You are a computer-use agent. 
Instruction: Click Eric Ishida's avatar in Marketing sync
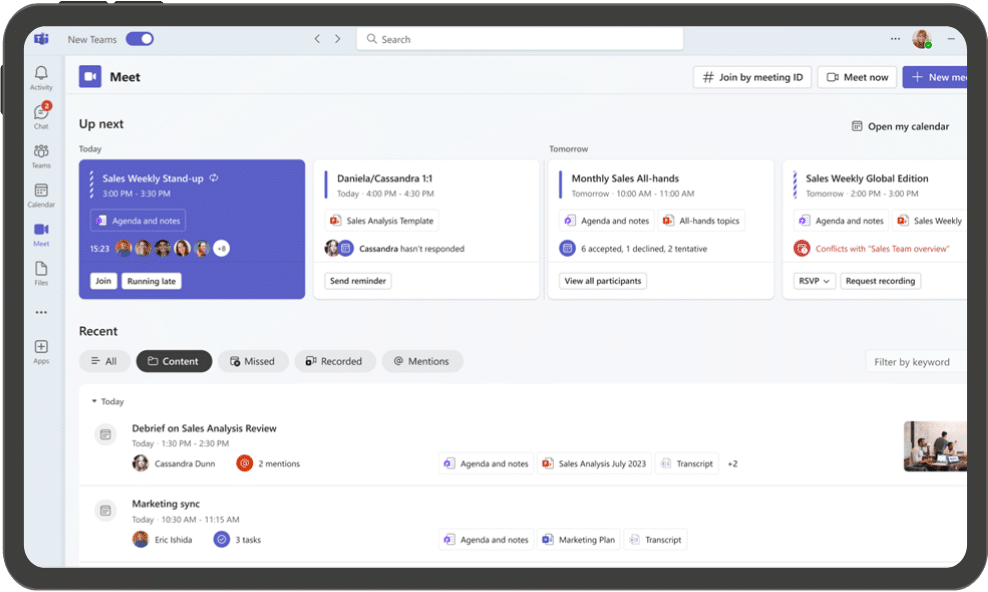pos(140,540)
